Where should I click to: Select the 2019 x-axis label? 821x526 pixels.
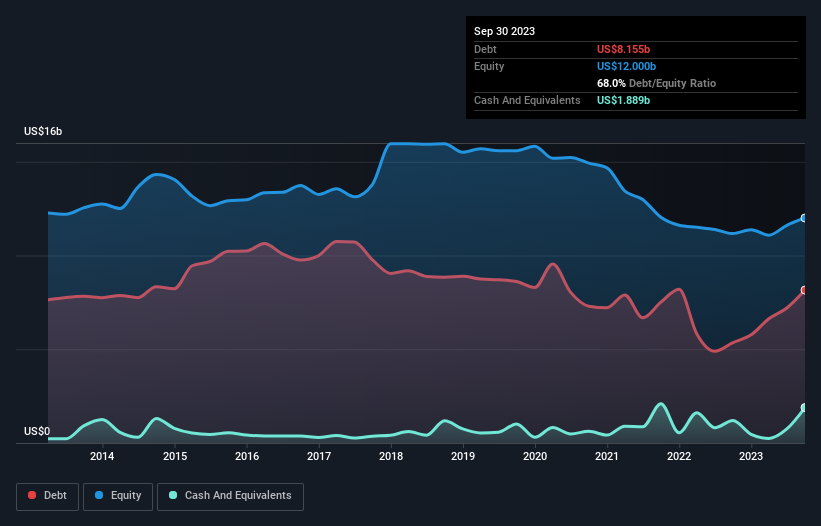click(x=463, y=456)
